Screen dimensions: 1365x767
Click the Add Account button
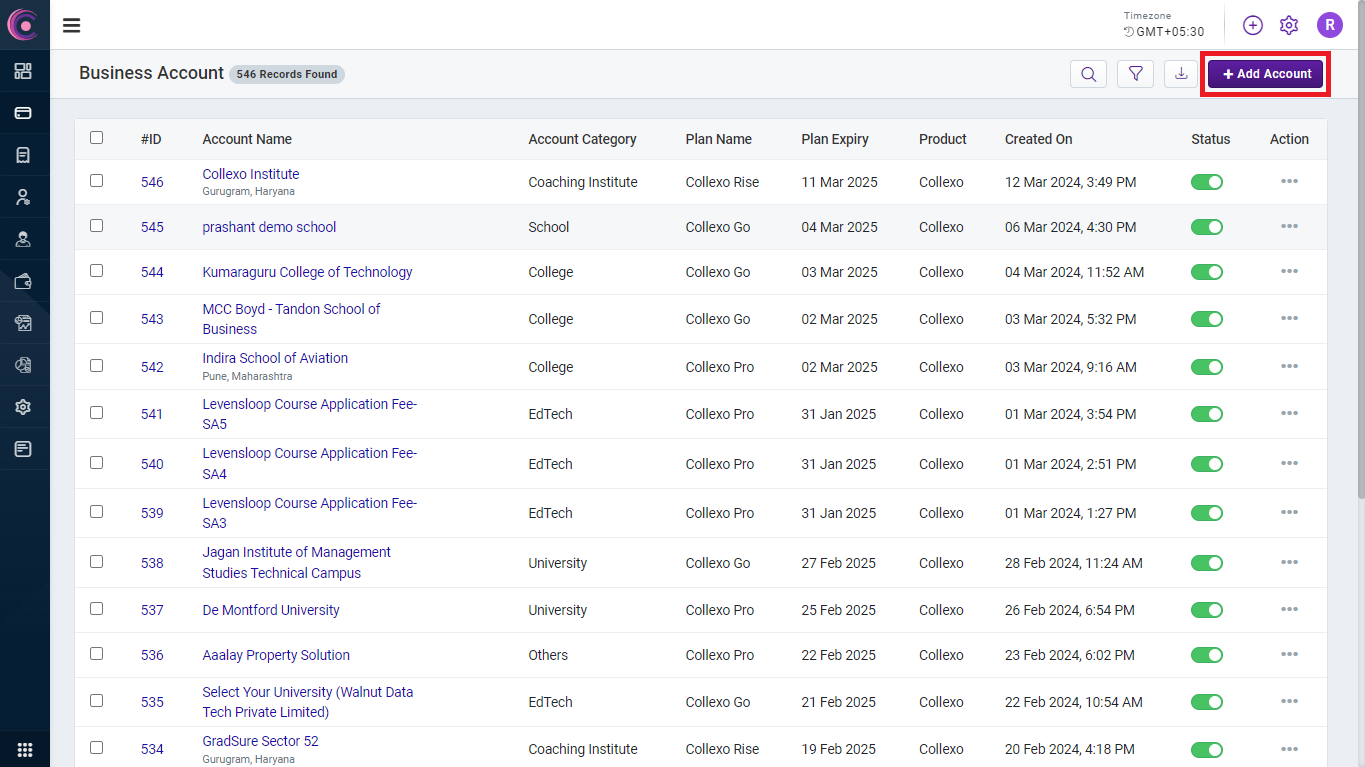pos(1265,74)
